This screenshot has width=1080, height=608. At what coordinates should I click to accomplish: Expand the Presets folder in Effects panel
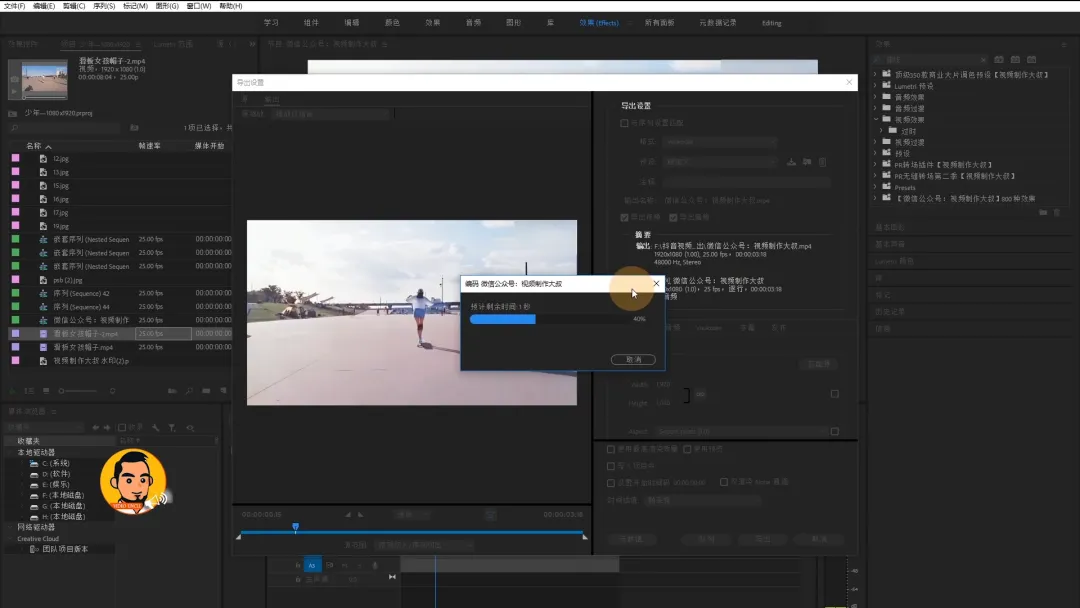(875, 187)
